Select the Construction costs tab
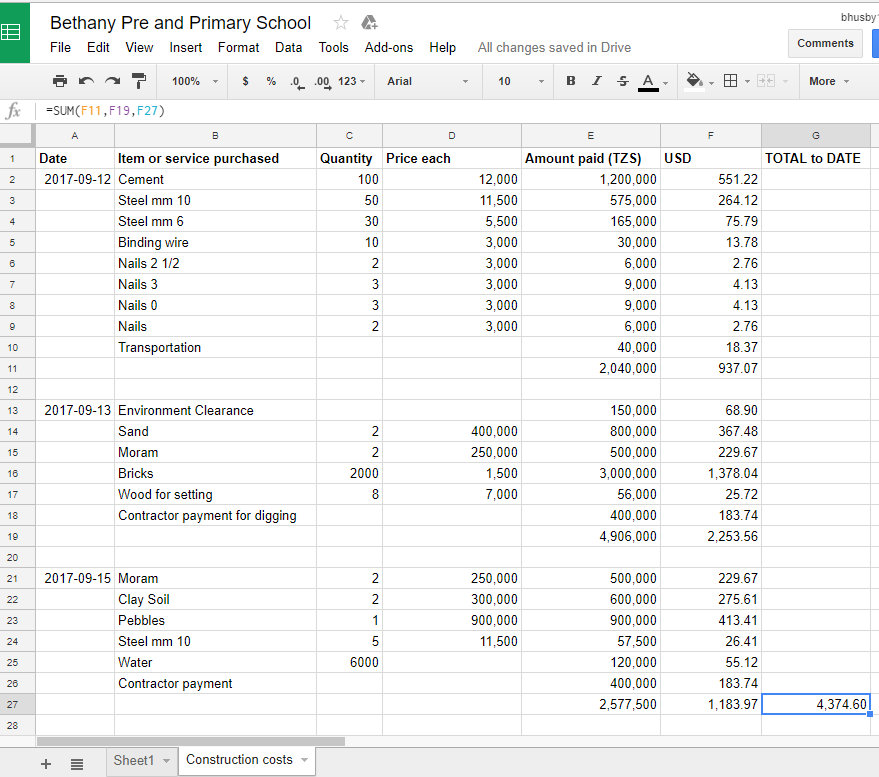 (x=239, y=760)
